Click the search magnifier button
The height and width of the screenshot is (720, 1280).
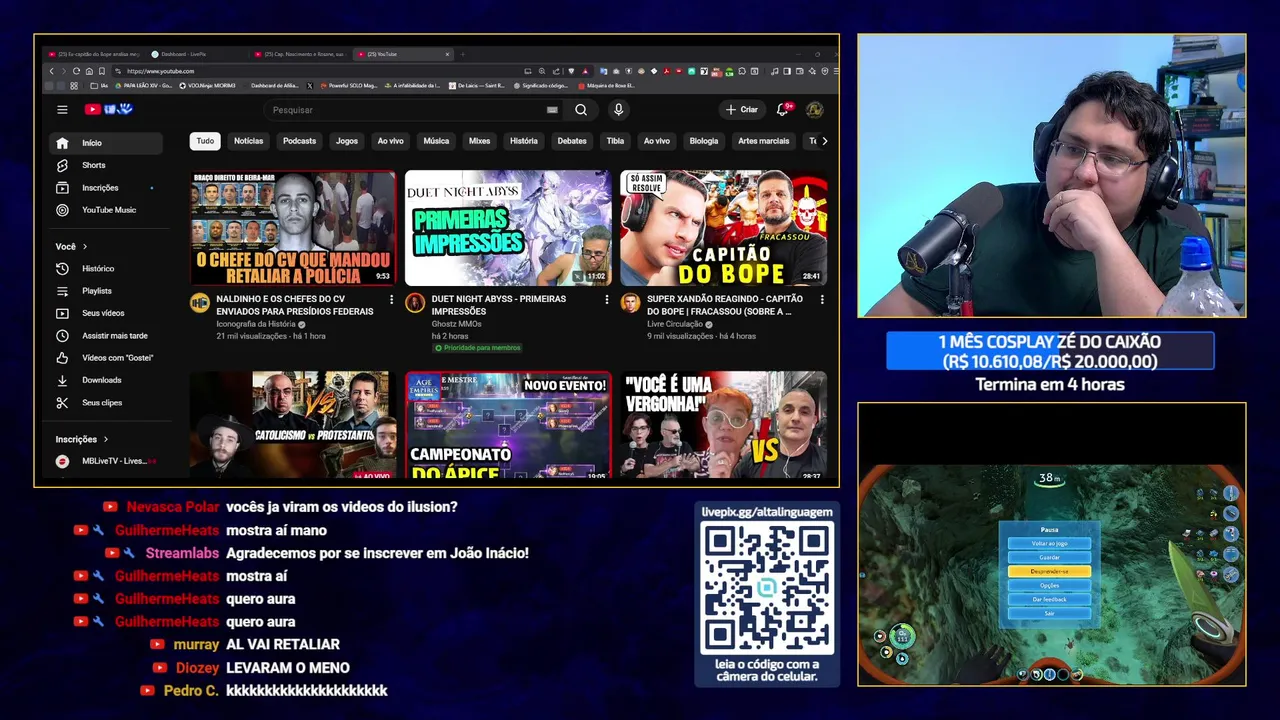[581, 110]
